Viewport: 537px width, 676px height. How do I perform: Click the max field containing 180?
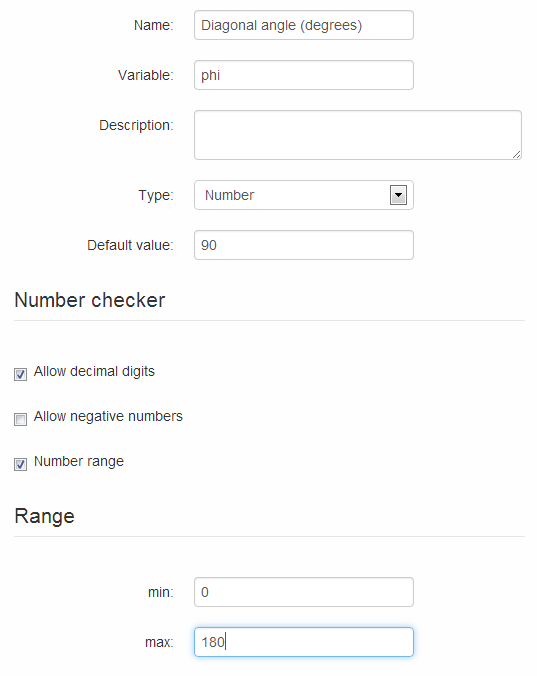[304, 642]
